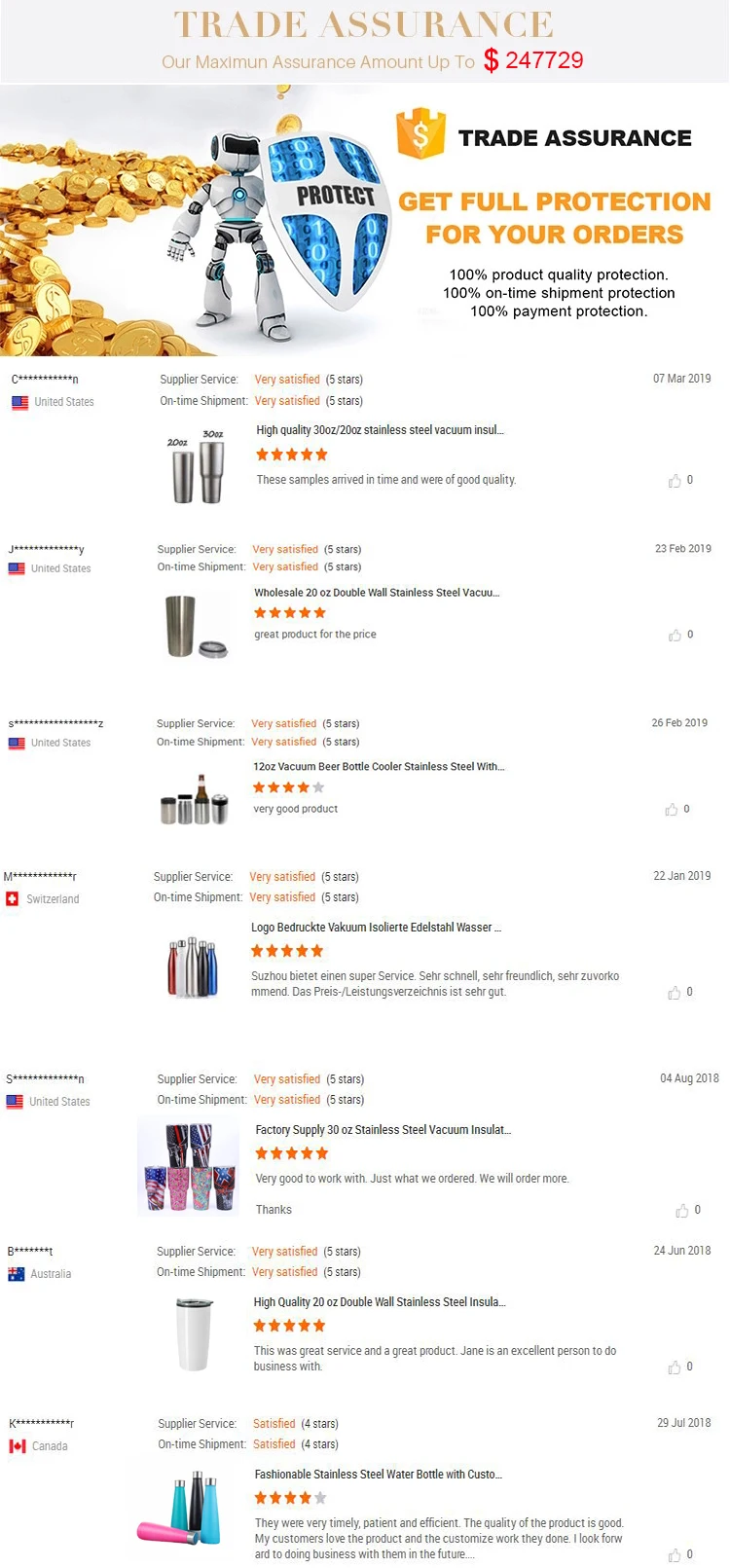Open 'High quality 30oz/20oz stainless steel vacuum' product link
Viewport: 730px width, 1568px height.
click(x=380, y=430)
